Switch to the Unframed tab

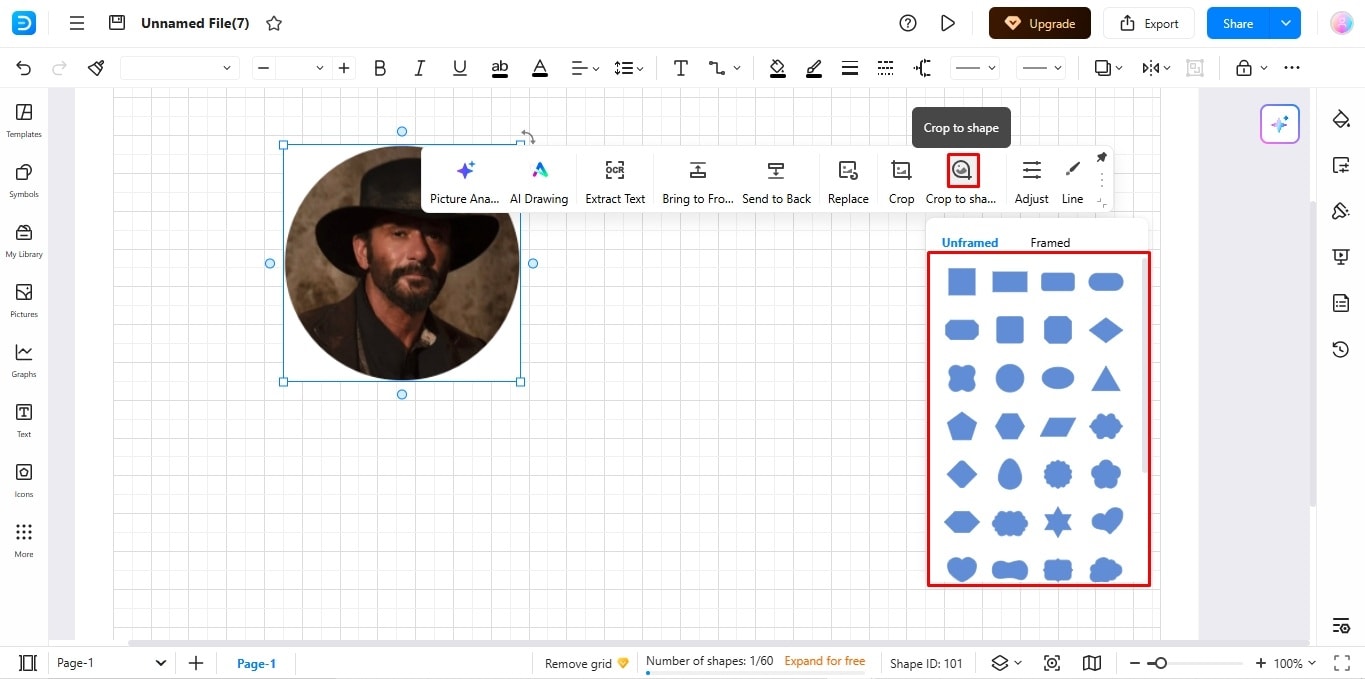[x=970, y=242]
